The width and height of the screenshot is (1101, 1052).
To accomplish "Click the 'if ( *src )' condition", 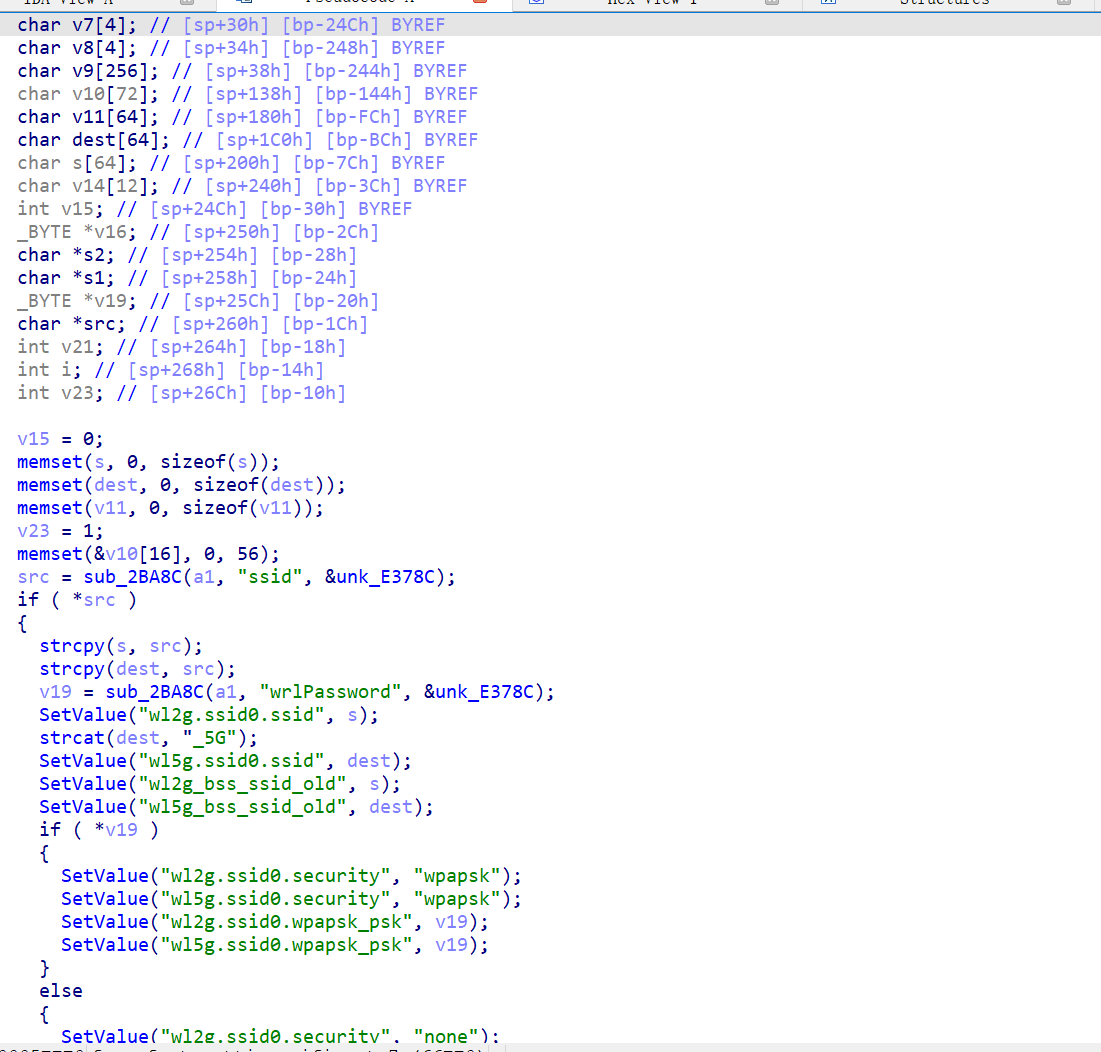I will pyautogui.click(x=77, y=600).
